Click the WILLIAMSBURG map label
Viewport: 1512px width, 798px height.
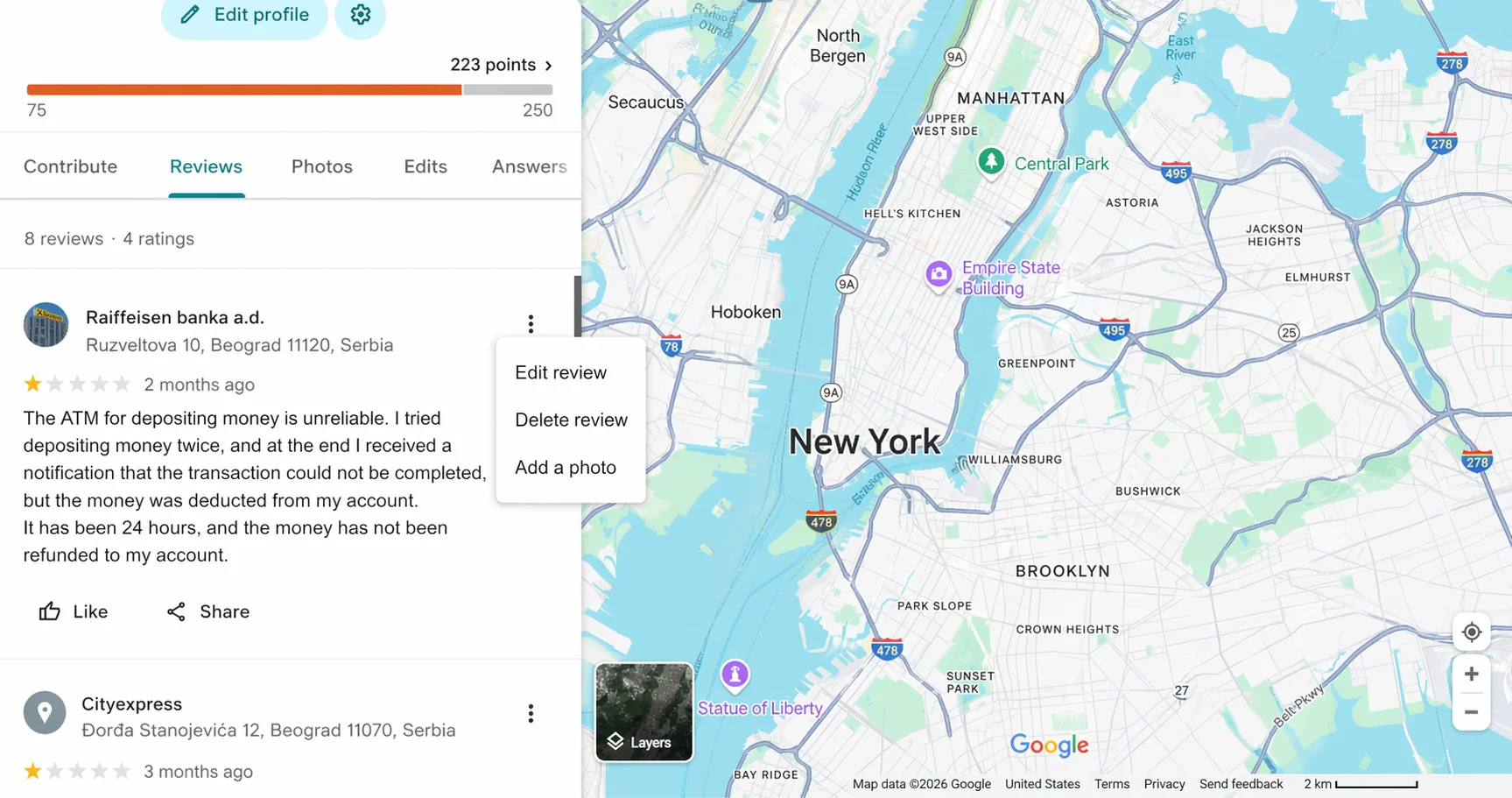pos(1015,459)
